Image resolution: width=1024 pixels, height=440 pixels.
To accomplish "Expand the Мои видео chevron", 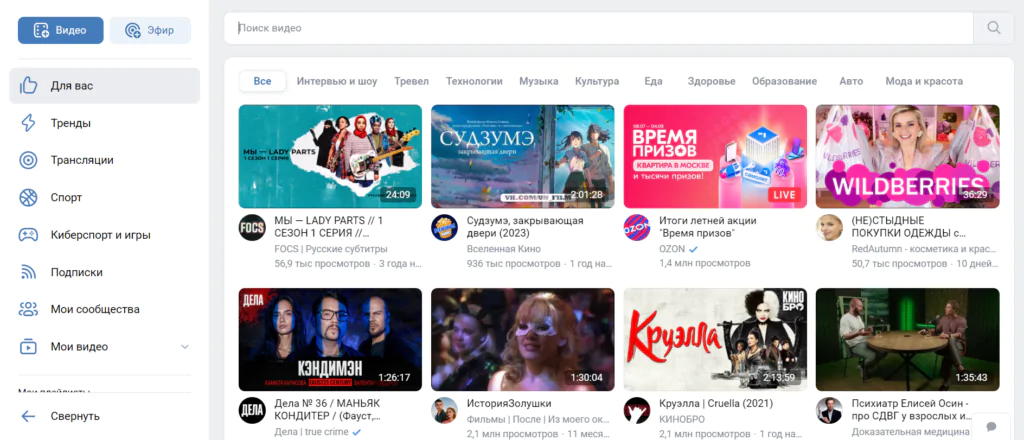I will click(185, 347).
